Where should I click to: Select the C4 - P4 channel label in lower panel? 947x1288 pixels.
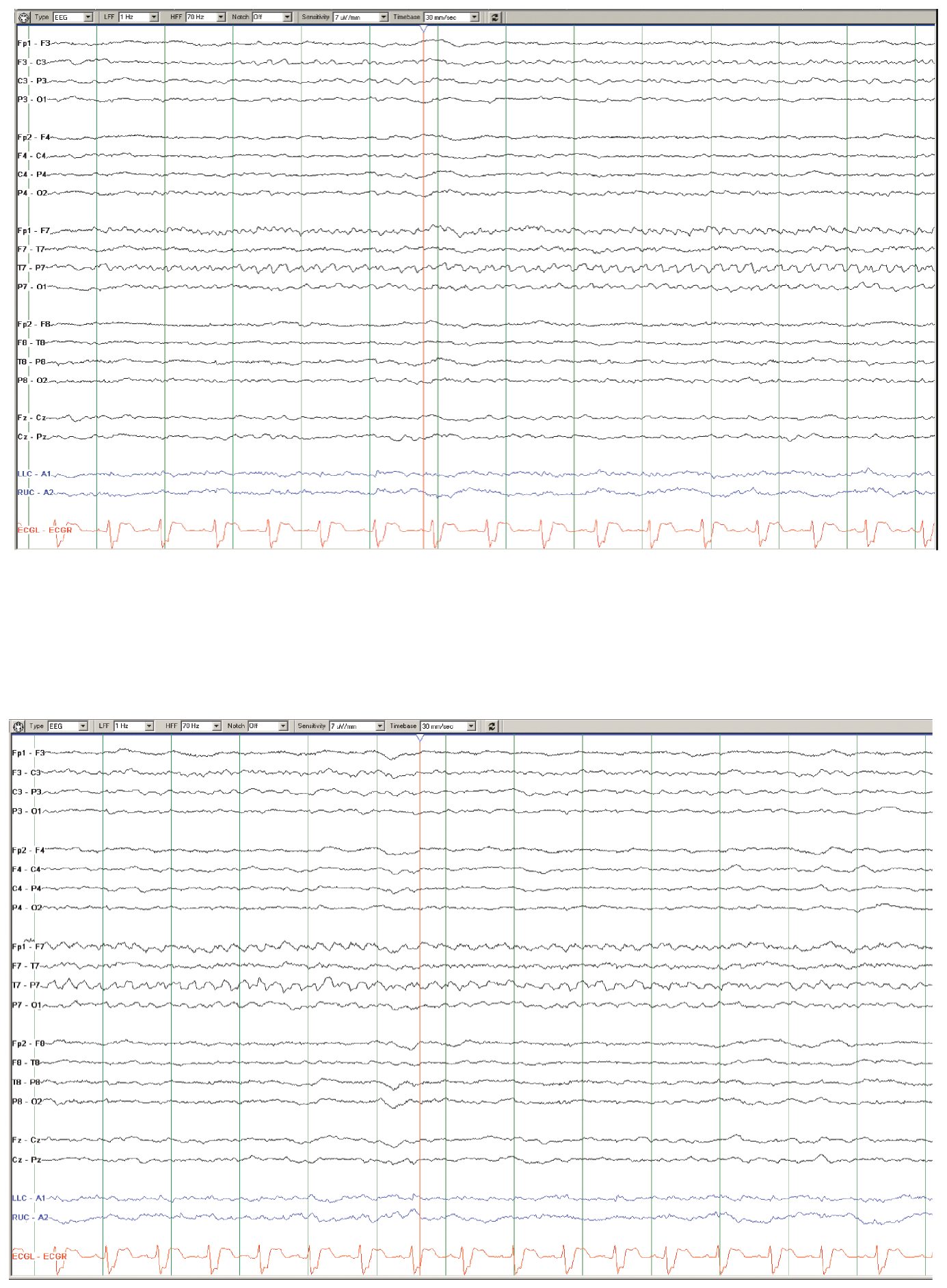27,888
